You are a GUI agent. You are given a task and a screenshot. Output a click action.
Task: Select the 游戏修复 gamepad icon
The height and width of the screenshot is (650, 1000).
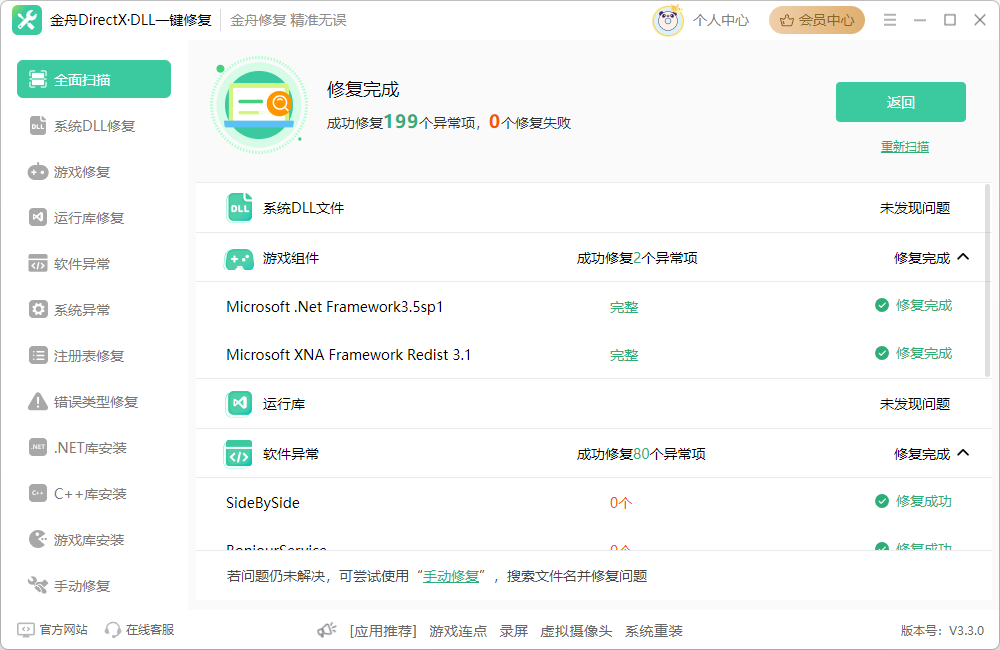pyautogui.click(x=38, y=172)
